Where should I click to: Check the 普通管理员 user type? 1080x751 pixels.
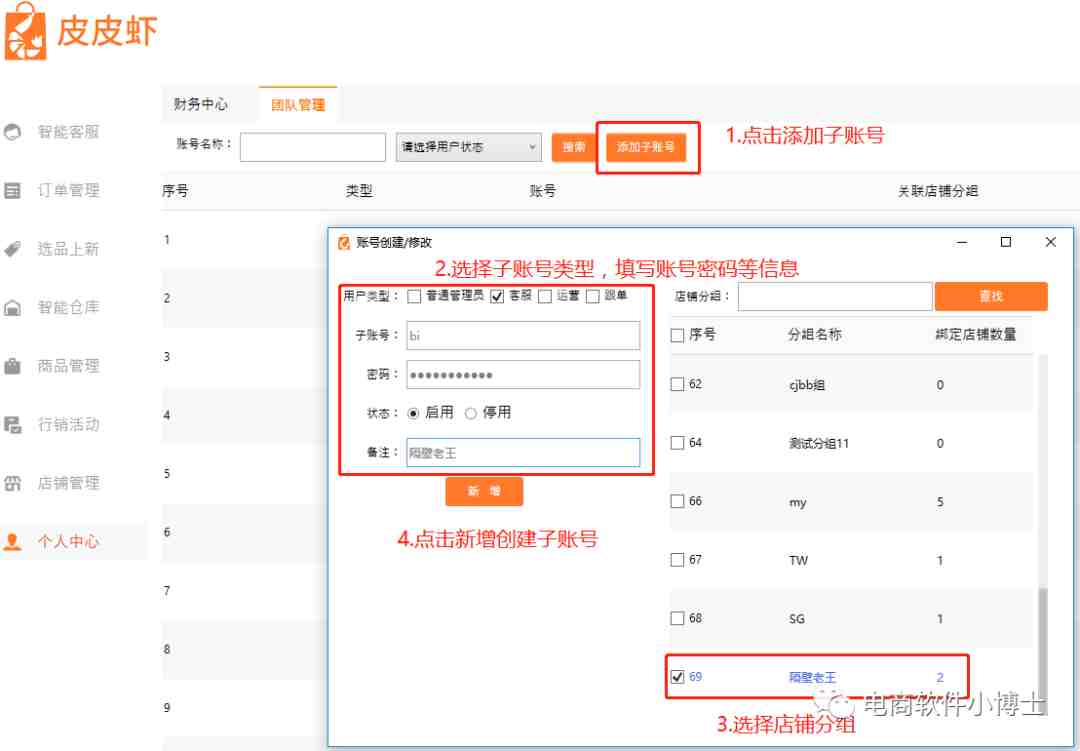tap(414, 296)
